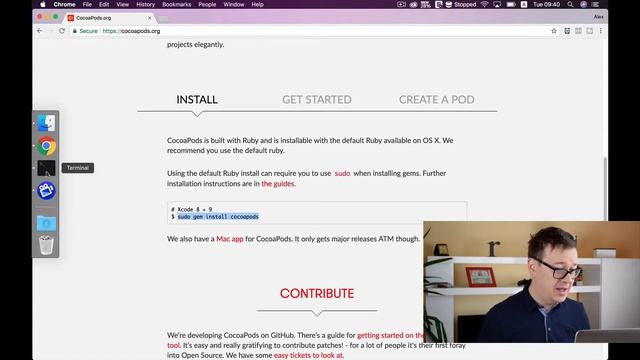Click the black extension icon next to the star
The height and width of the screenshot is (360, 640).
pyautogui.click(x=567, y=31)
